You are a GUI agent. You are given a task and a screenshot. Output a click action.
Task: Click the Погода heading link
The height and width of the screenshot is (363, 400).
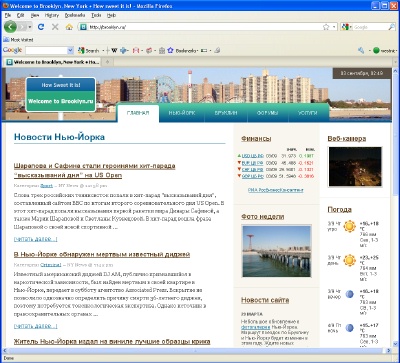click(x=339, y=210)
